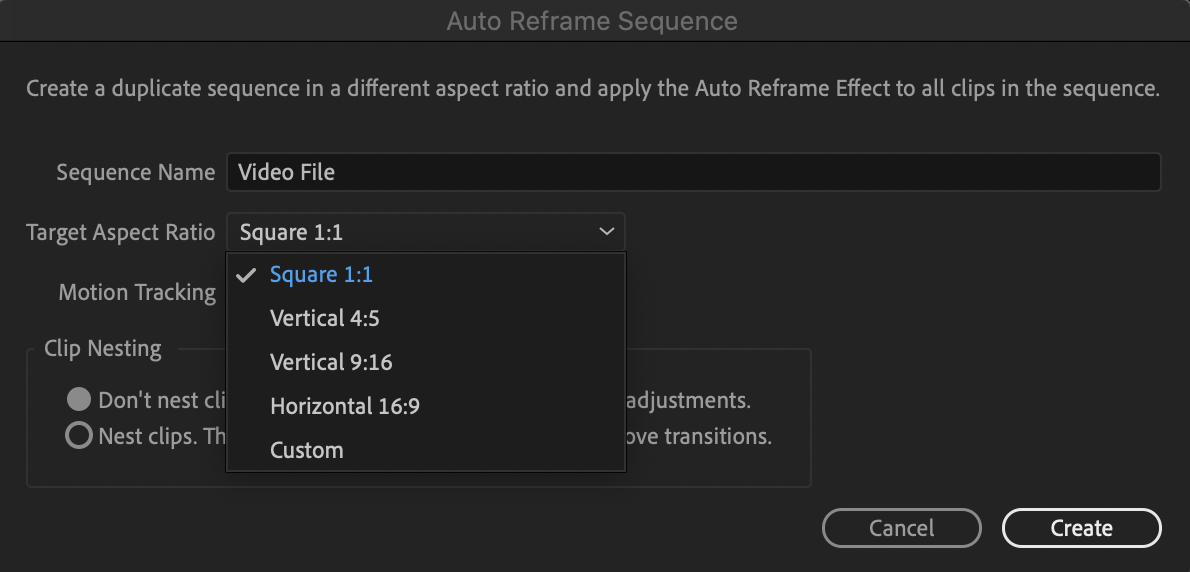Click the Target Aspect Ratio label
The height and width of the screenshot is (572, 1190).
pyautogui.click(x=120, y=232)
